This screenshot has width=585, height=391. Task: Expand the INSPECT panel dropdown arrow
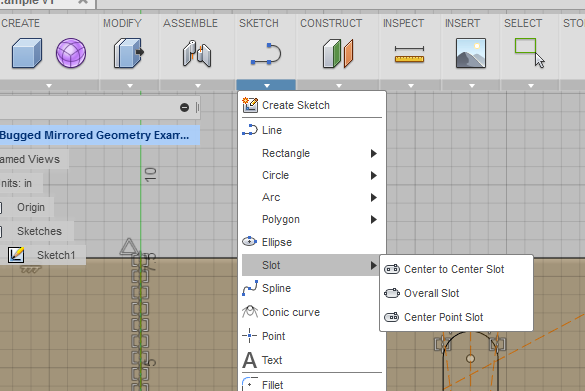pyautogui.click(x=411, y=85)
